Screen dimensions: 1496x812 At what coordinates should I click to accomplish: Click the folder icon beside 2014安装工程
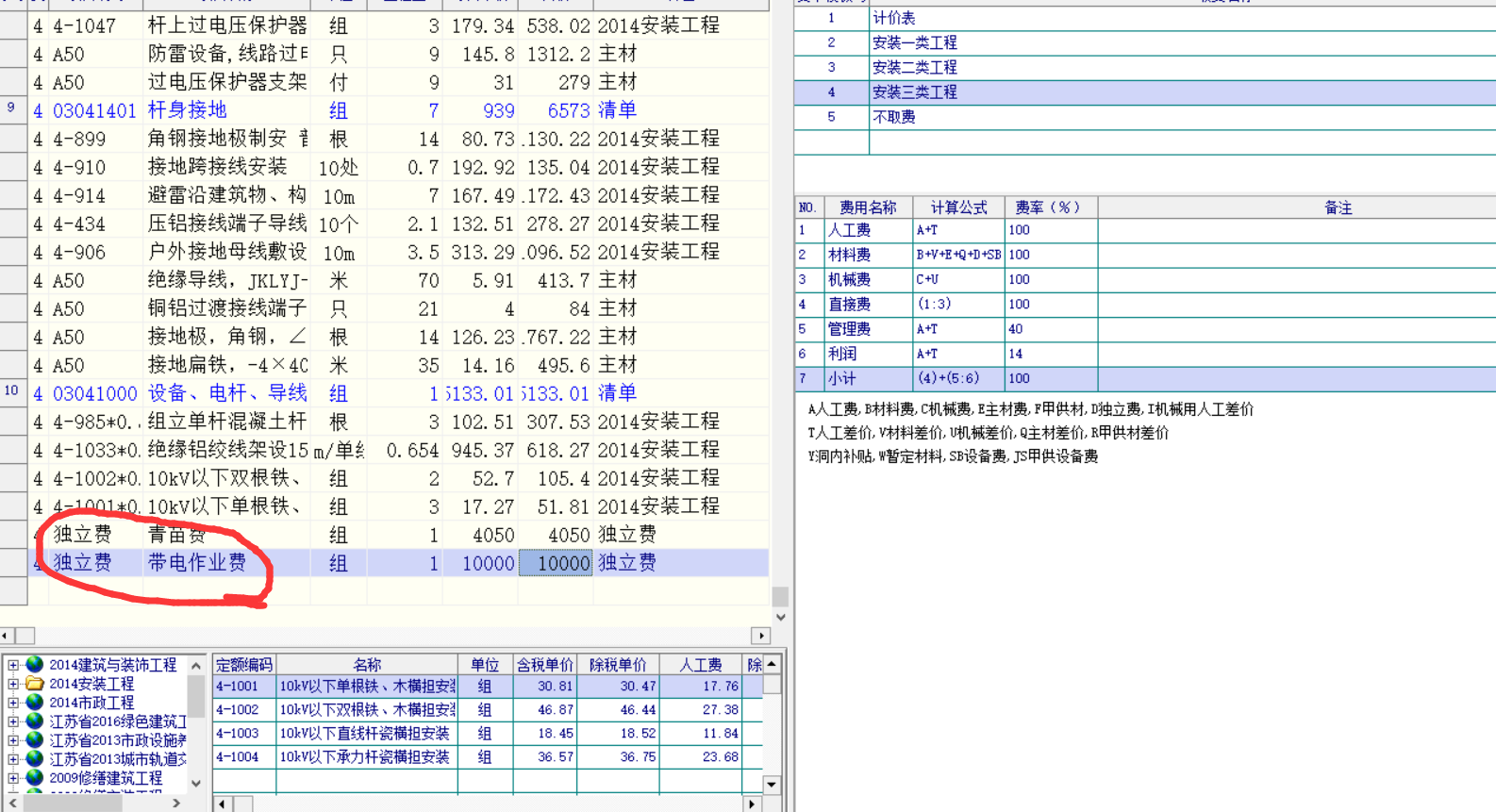coord(35,684)
